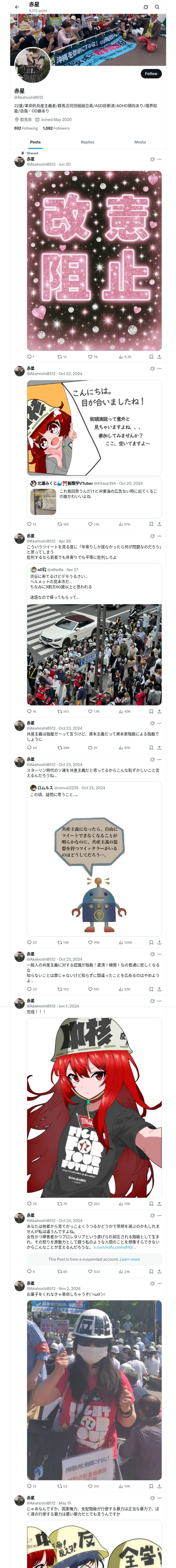Share the Jun 1, 2024 post
This screenshot has height=1568, width=176.
coord(160,1204)
